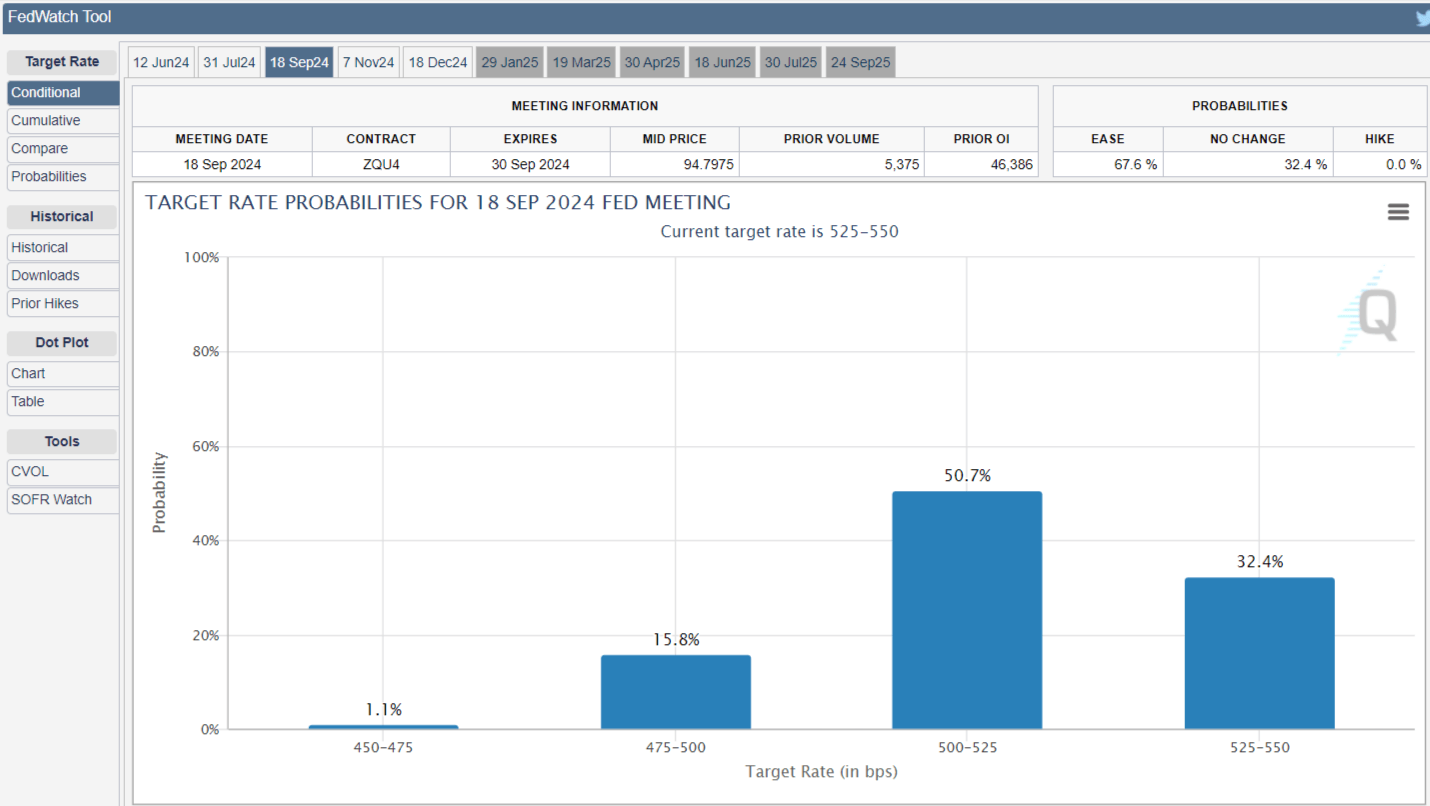
Task: Select the 29 Jan25 meeting tab
Action: (510, 62)
